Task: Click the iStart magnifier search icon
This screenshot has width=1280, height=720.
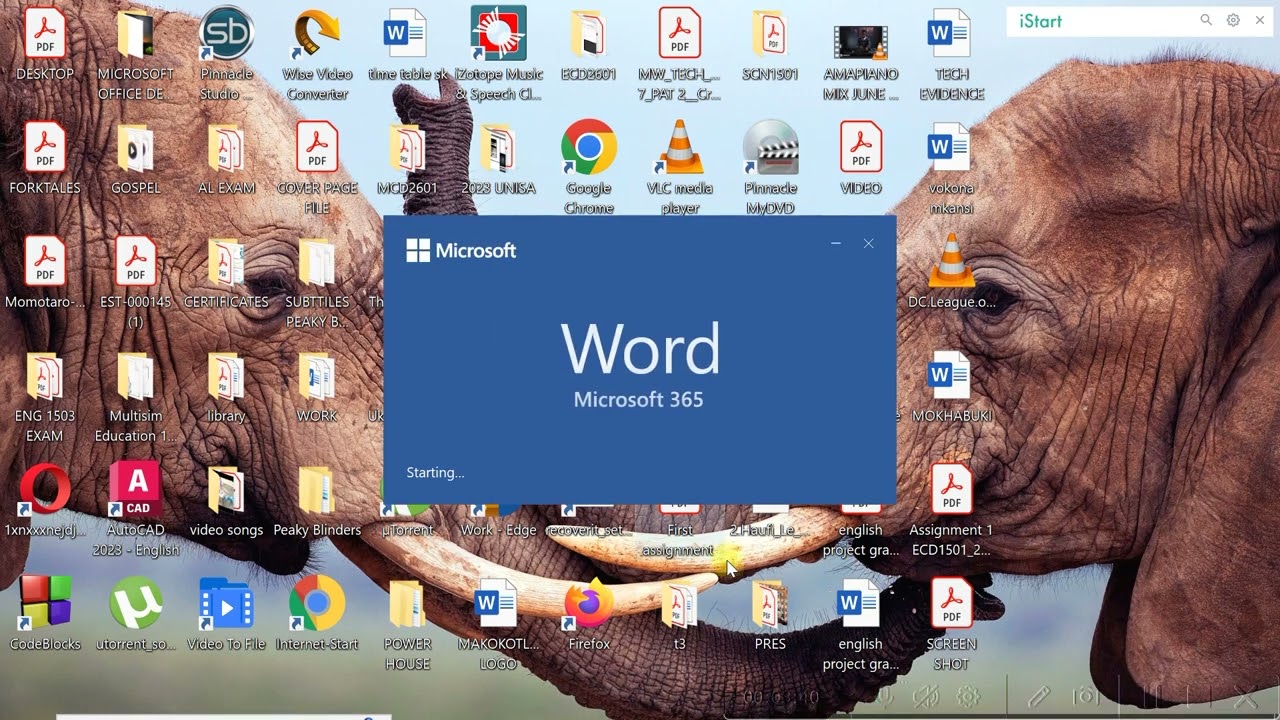Action: [1206, 20]
